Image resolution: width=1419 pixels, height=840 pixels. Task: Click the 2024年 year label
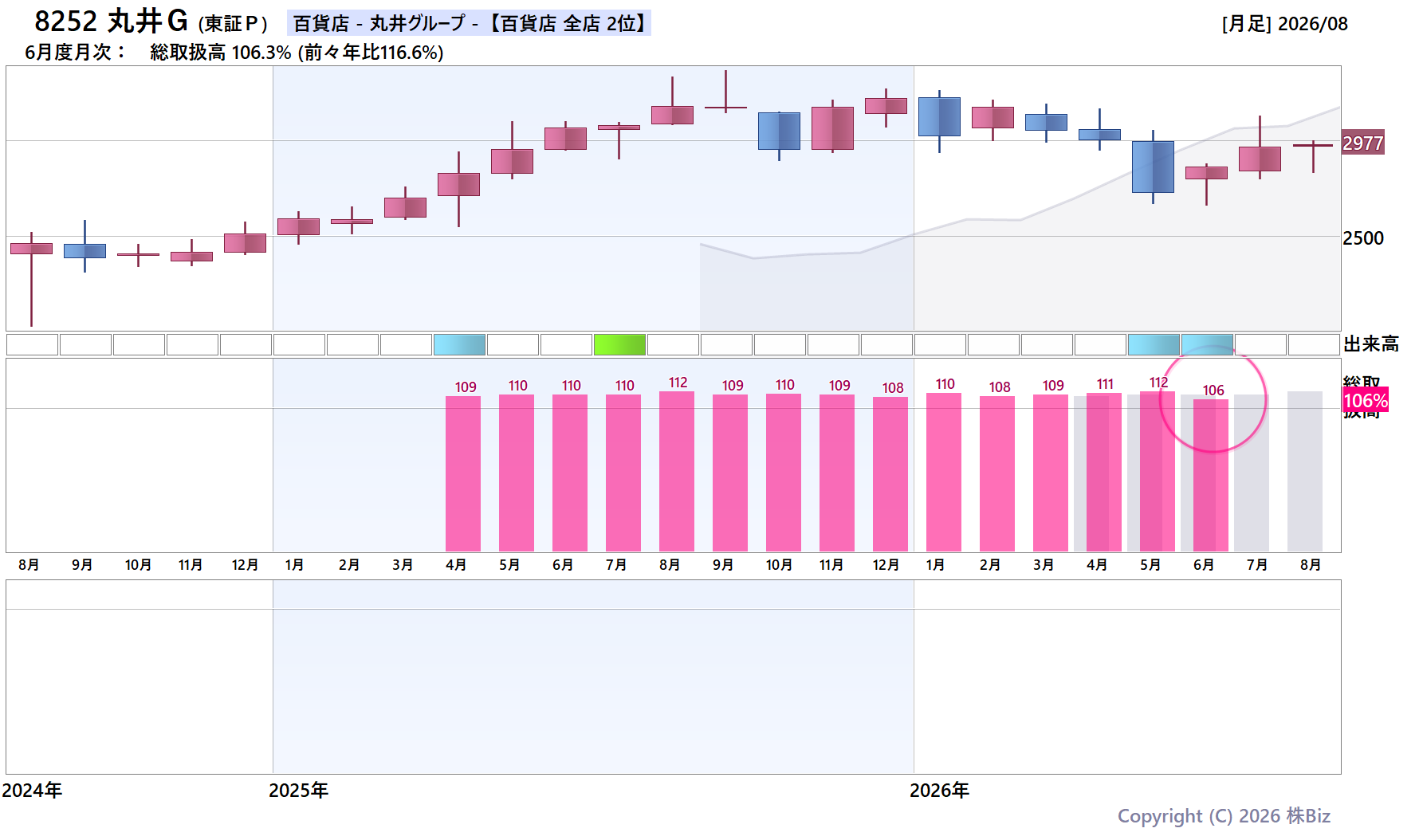tap(32, 791)
